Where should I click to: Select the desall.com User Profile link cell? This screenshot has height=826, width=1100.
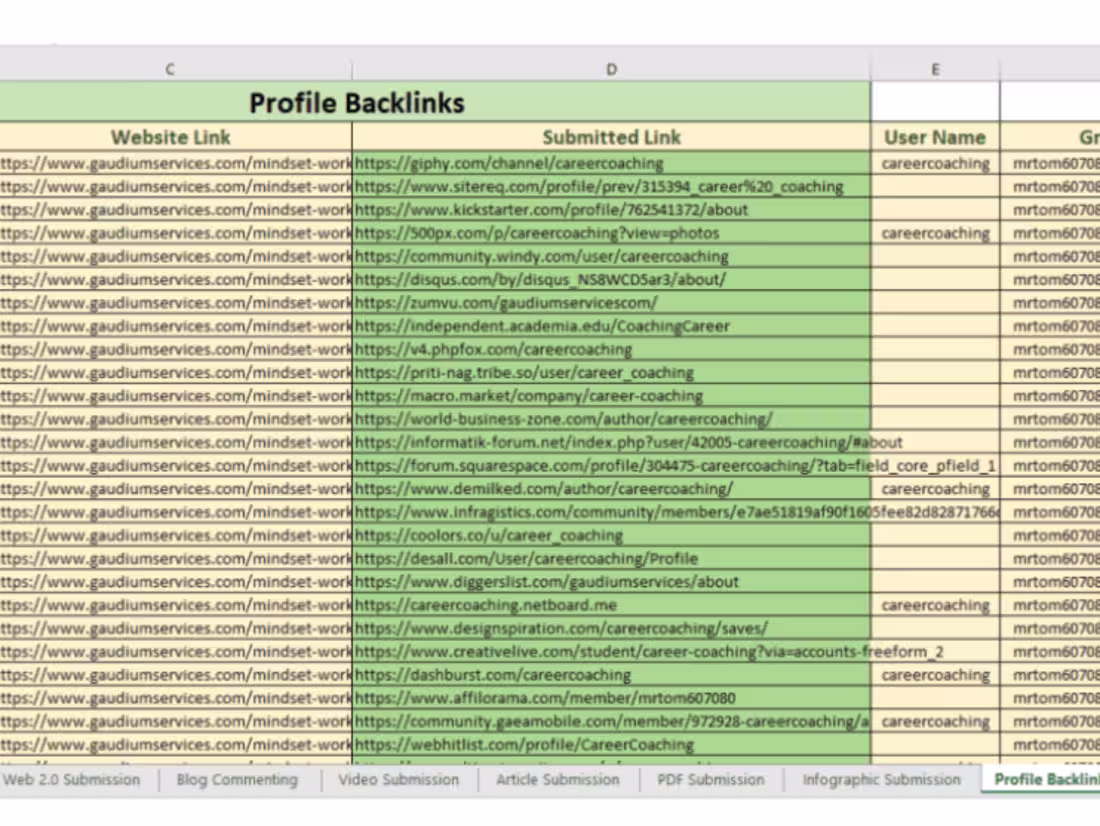[x=611, y=559]
